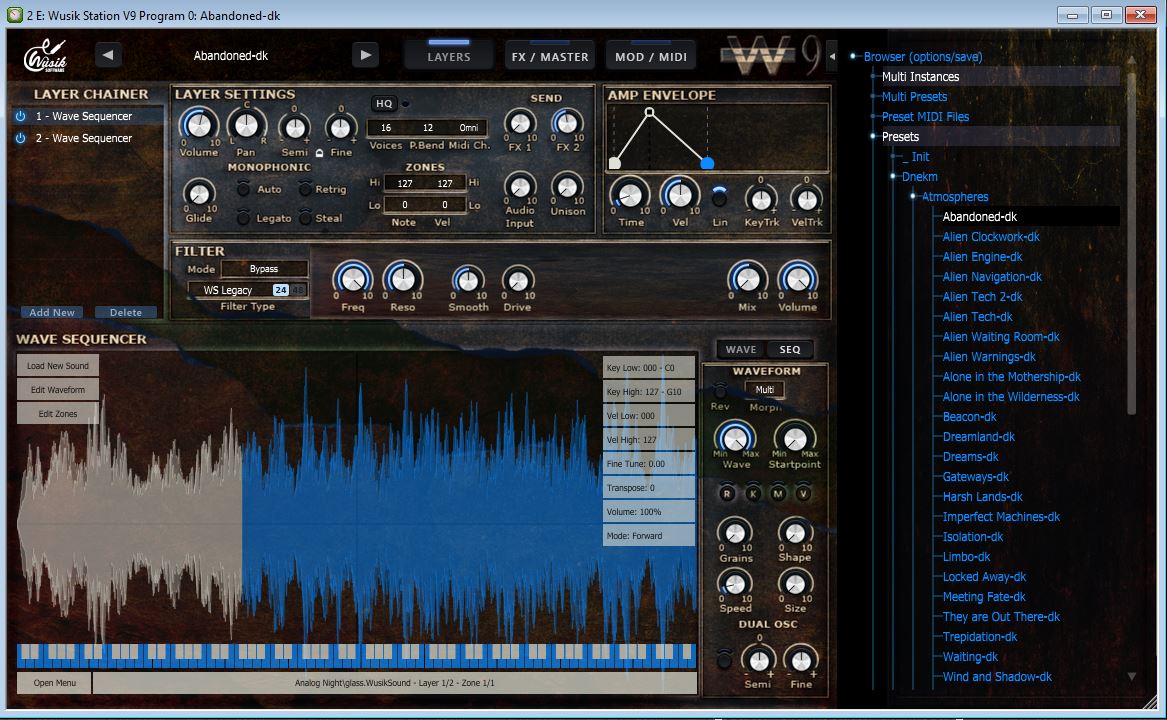
Task: Enable Legato monophonic option
Action: click(x=243, y=217)
